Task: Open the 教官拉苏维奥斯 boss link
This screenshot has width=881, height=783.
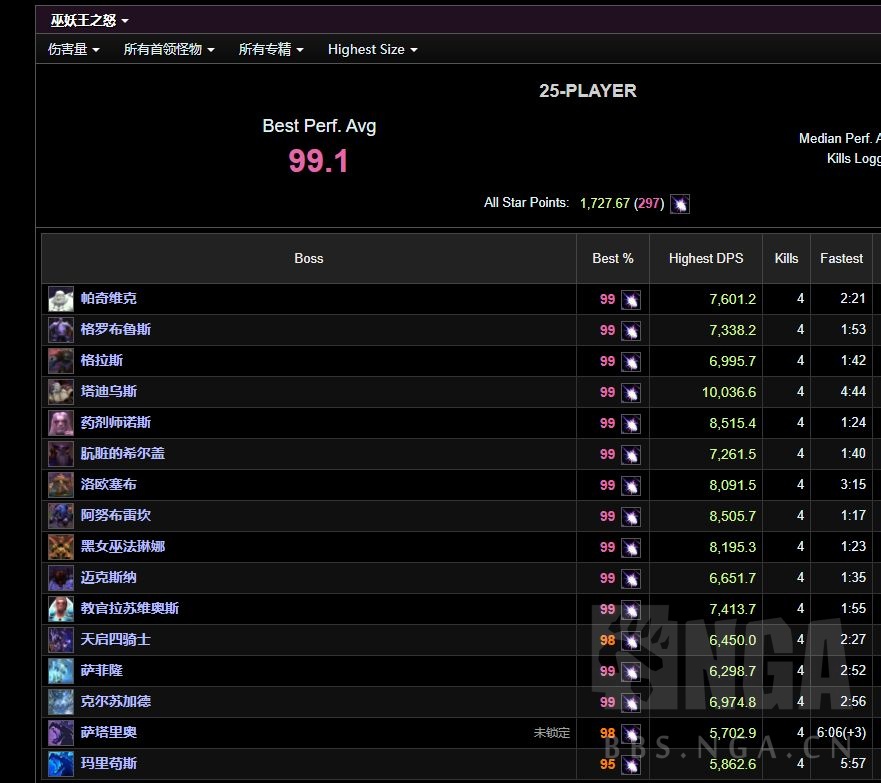Action: click(130, 609)
